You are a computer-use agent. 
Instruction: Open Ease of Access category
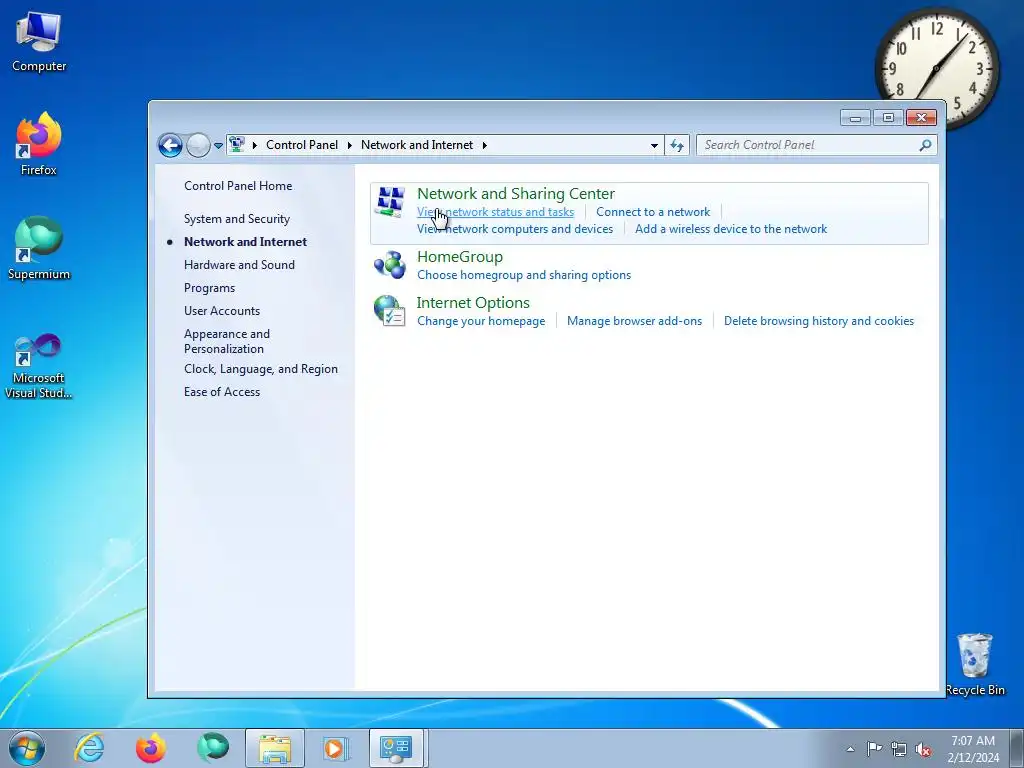coord(221,392)
